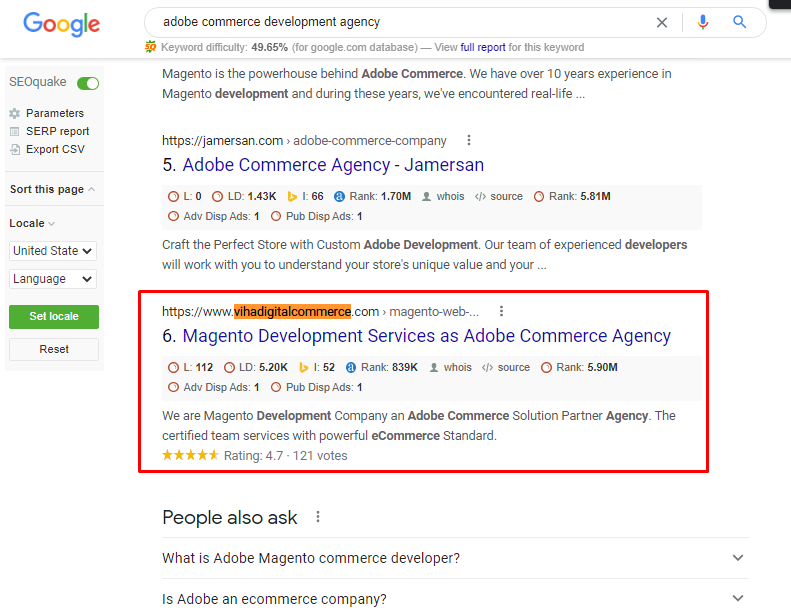Open the United States locale dropdown
The height and width of the screenshot is (614, 791).
[x=53, y=251]
